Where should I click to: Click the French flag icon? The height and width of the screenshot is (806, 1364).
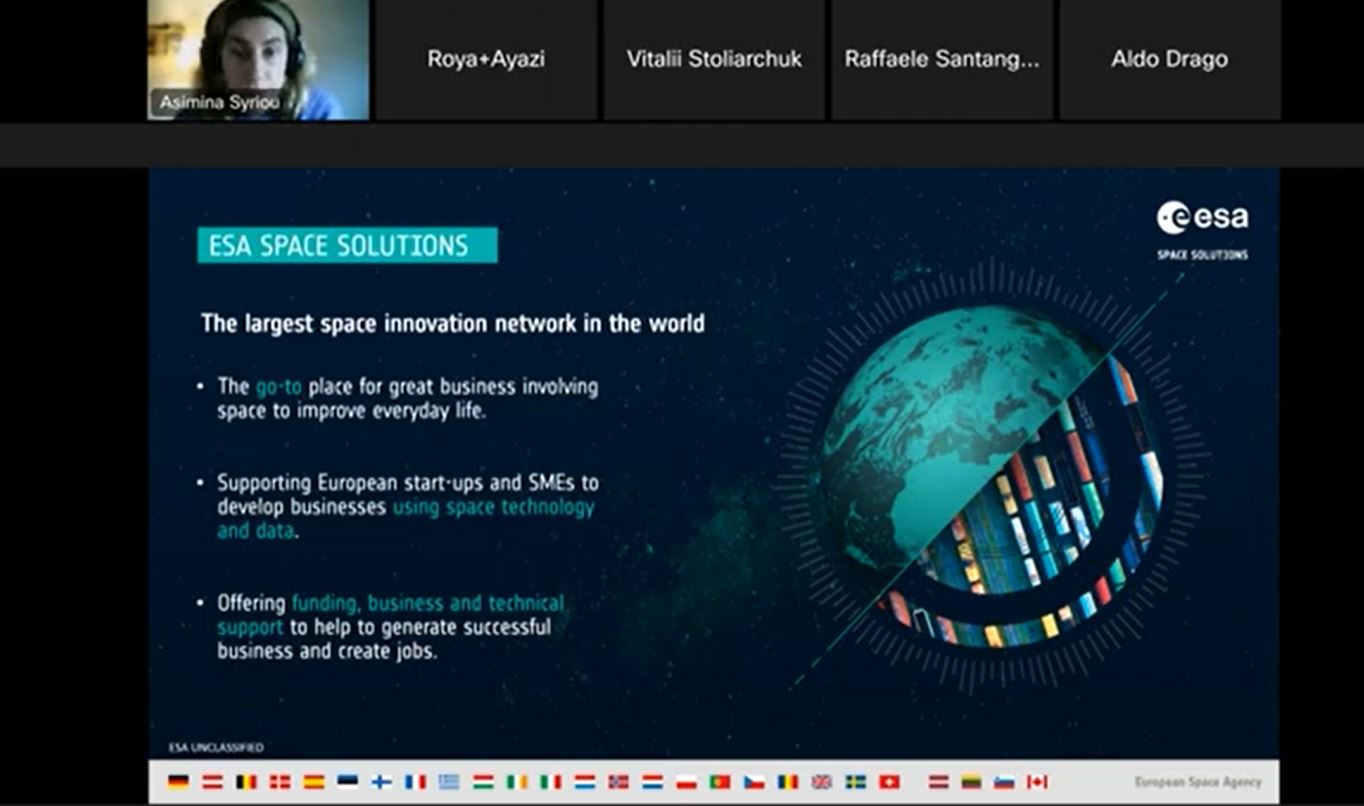click(415, 782)
